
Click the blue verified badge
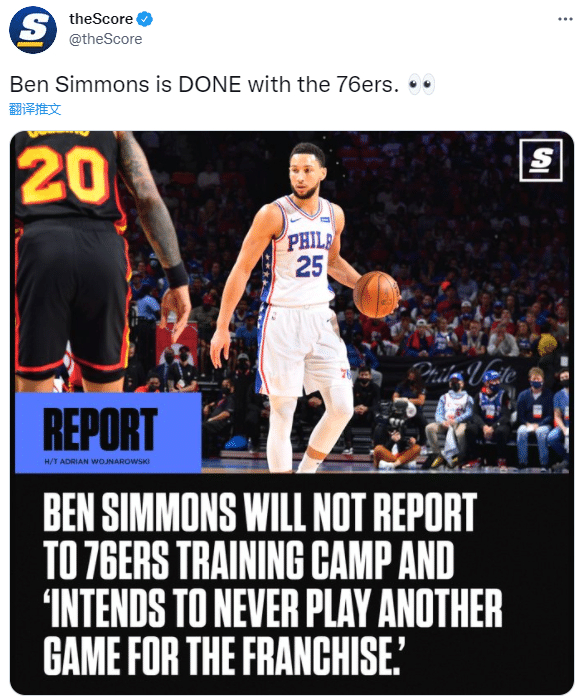[145, 19]
